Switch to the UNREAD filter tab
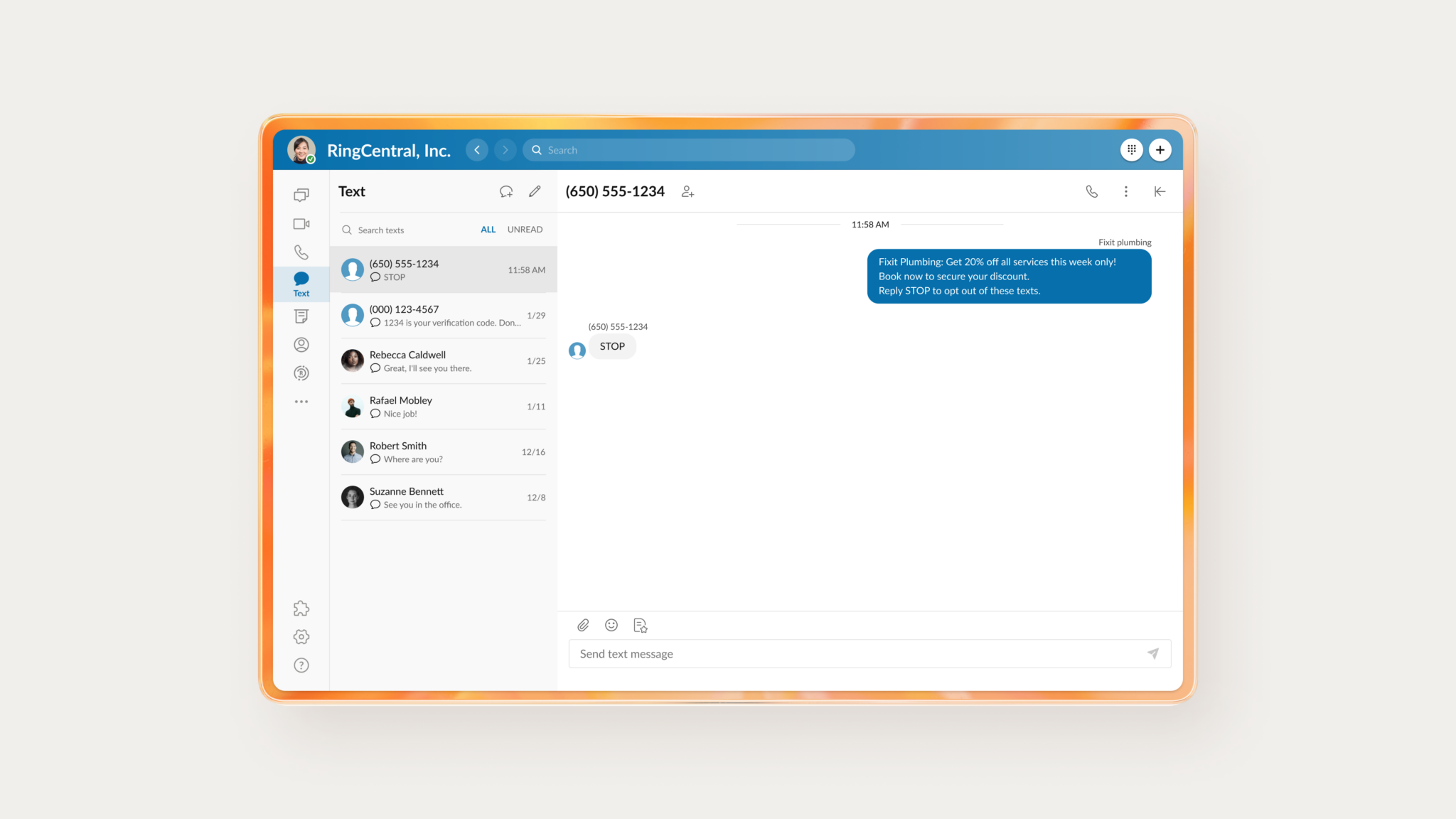This screenshot has height=819, width=1456. coord(525,230)
